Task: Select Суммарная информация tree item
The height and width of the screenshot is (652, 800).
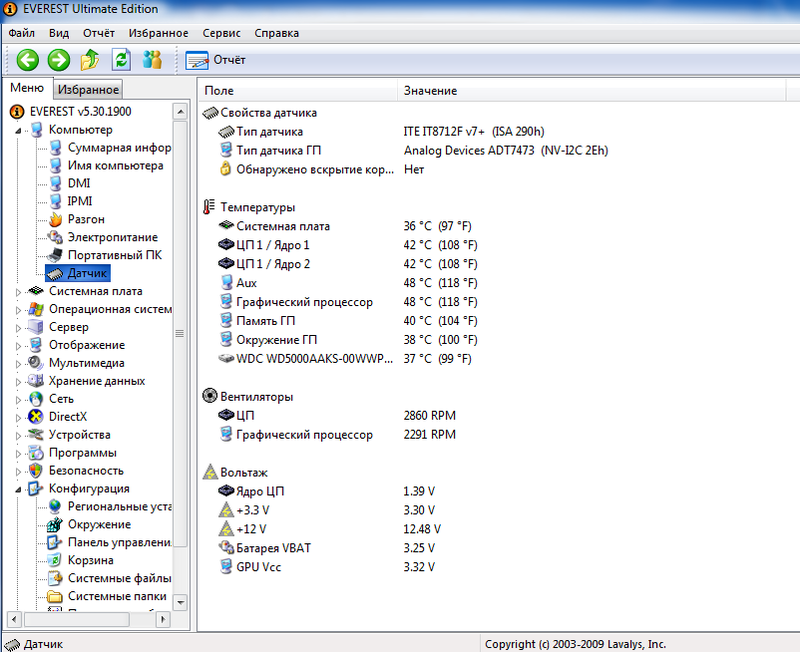Action: click(119, 147)
